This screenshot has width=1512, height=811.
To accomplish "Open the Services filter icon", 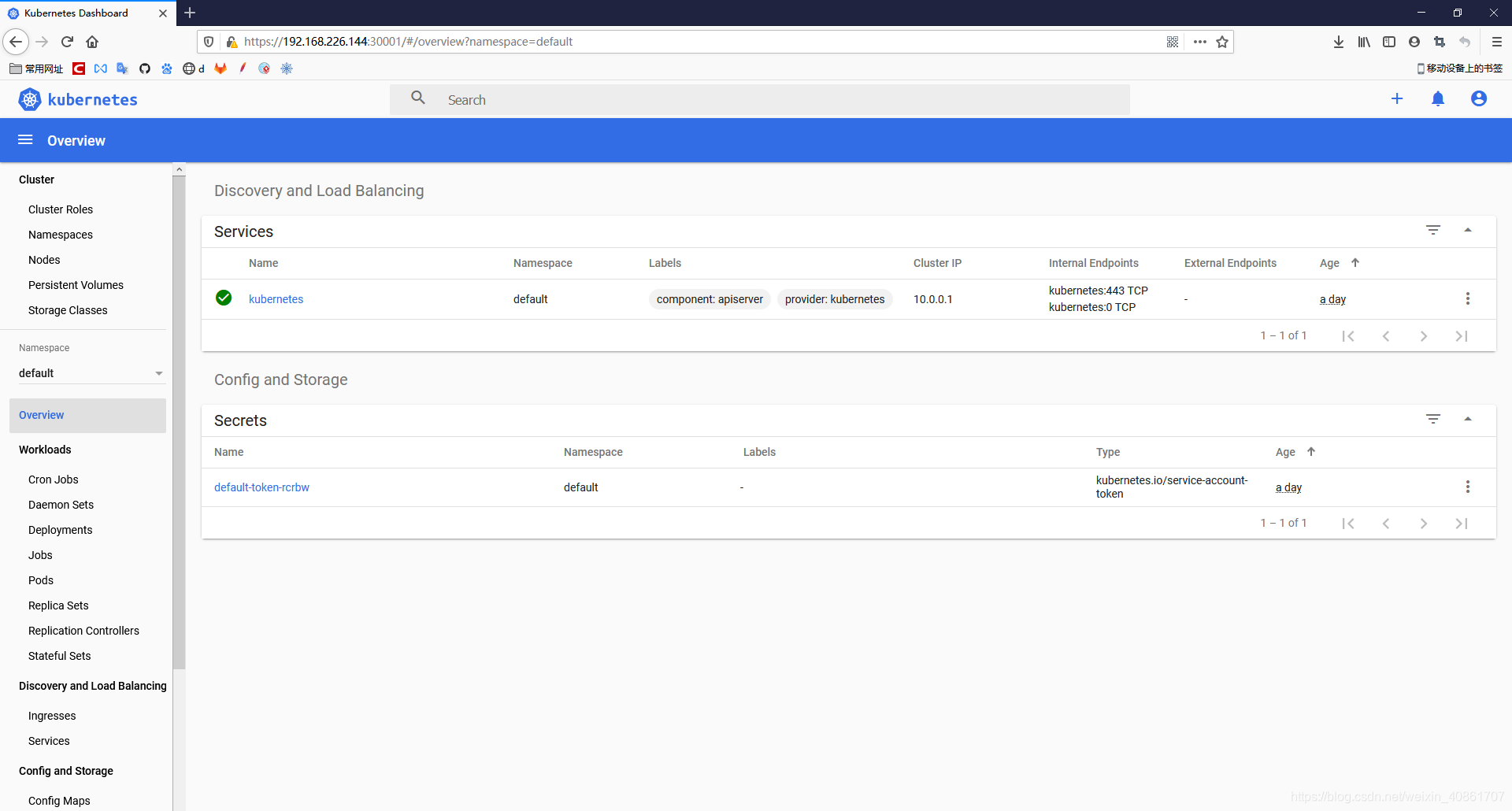I will [x=1433, y=230].
